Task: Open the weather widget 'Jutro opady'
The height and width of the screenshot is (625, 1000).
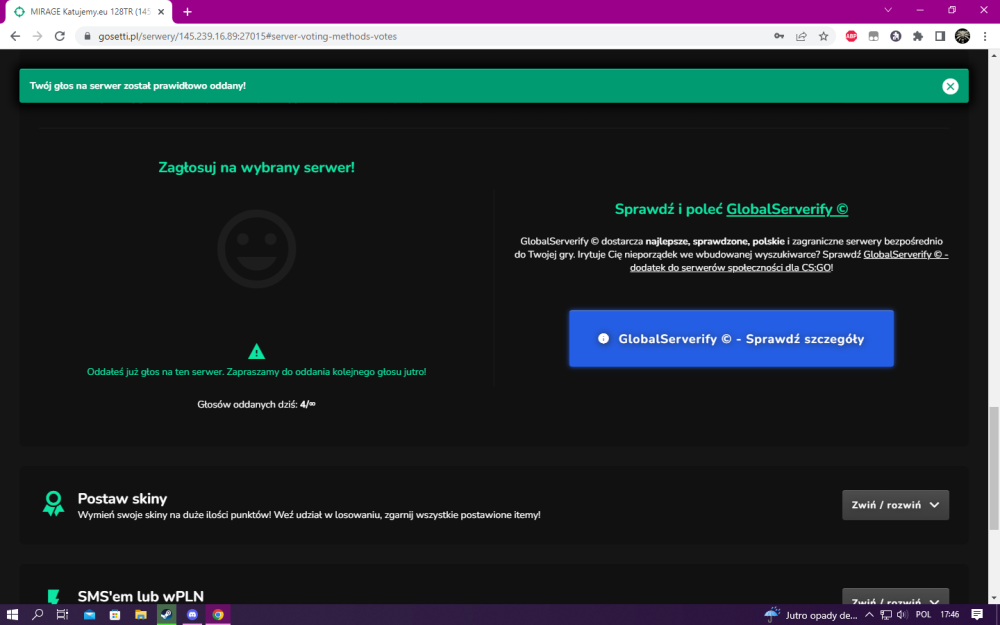Action: tap(811, 615)
